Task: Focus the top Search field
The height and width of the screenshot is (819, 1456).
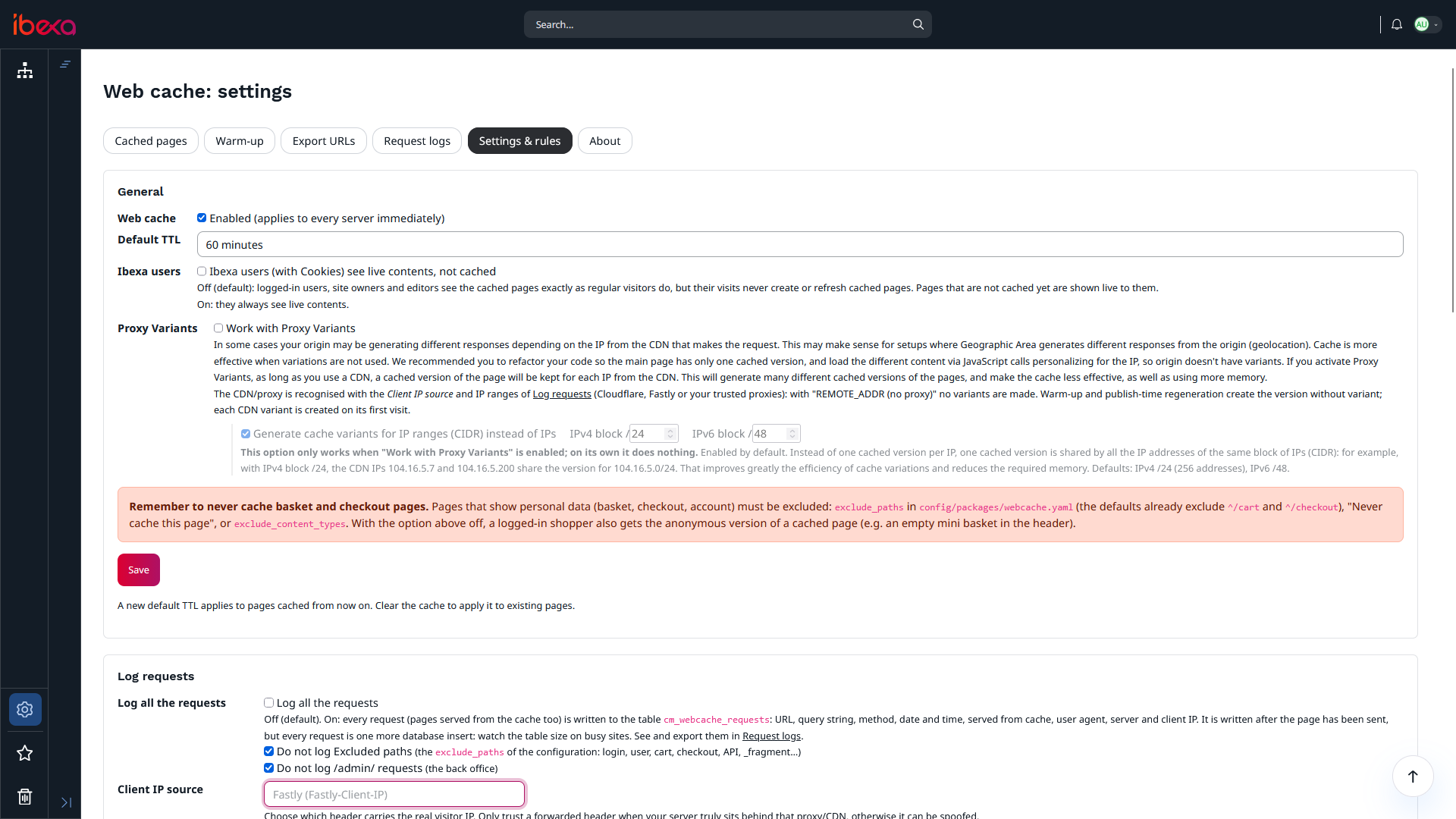Action: coord(728,24)
